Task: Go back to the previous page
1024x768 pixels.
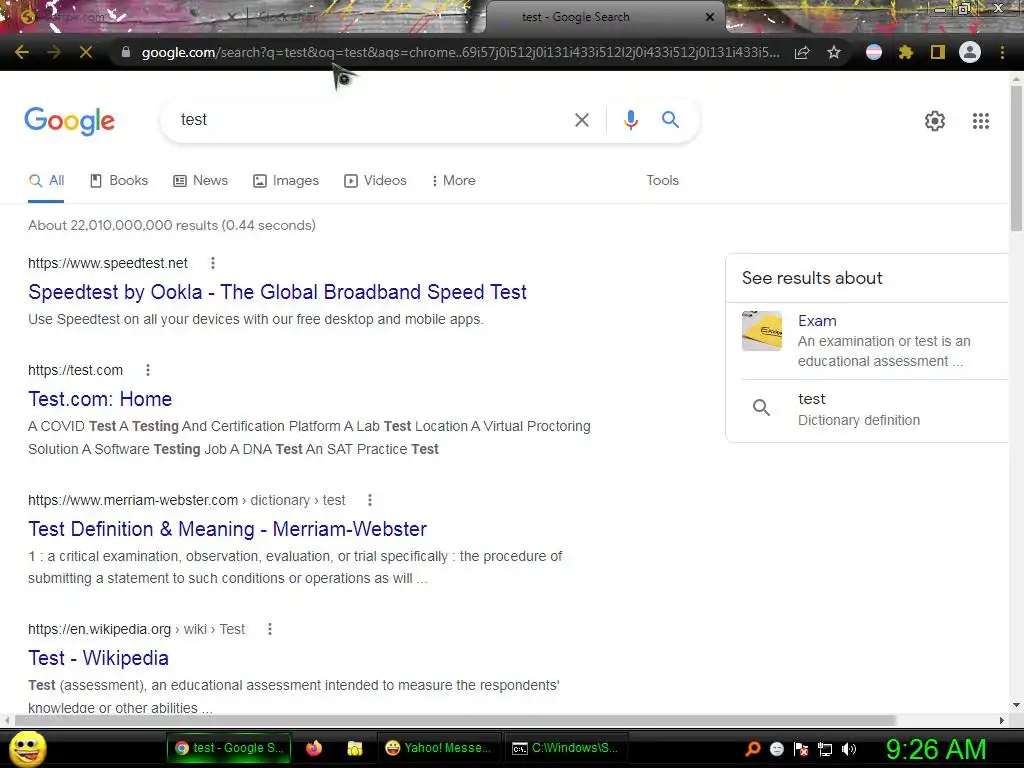Action: [x=22, y=52]
